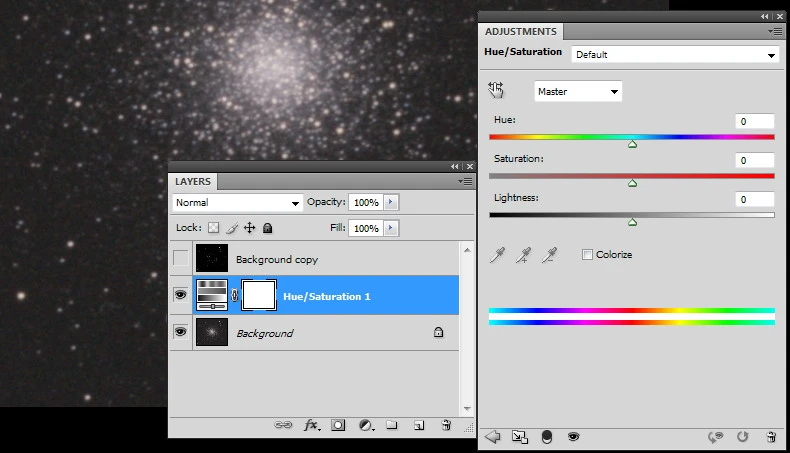Open the Opacity slider arrow button

[x=391, y=203]
